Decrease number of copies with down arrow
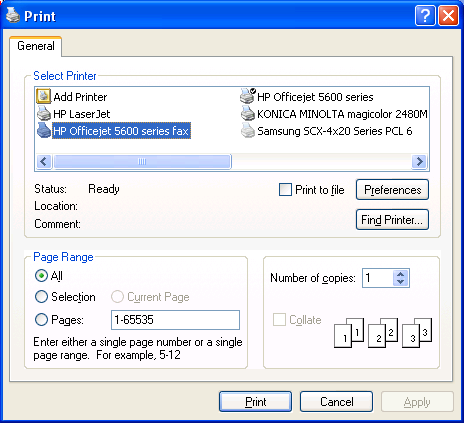This screenshot has width=464, height=423. (401, 282)
